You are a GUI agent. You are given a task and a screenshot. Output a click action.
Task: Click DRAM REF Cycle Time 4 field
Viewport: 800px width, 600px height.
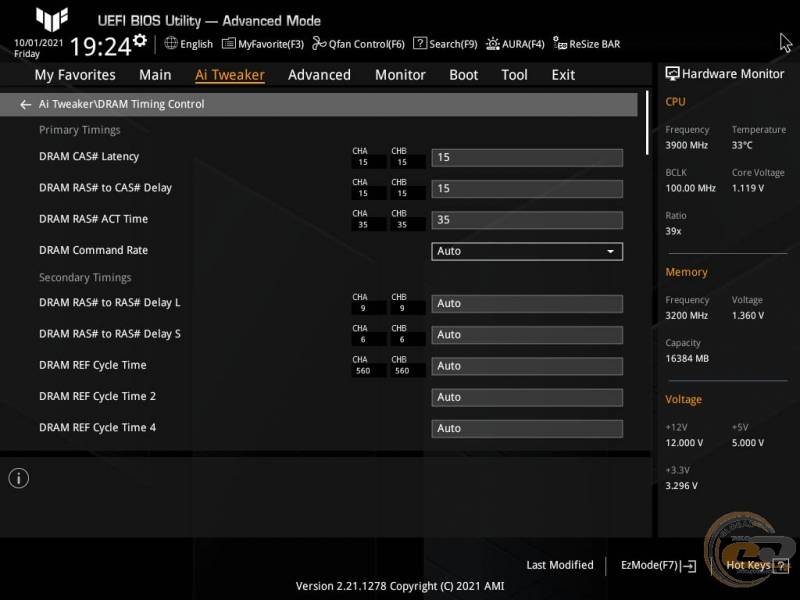point(527,429)
